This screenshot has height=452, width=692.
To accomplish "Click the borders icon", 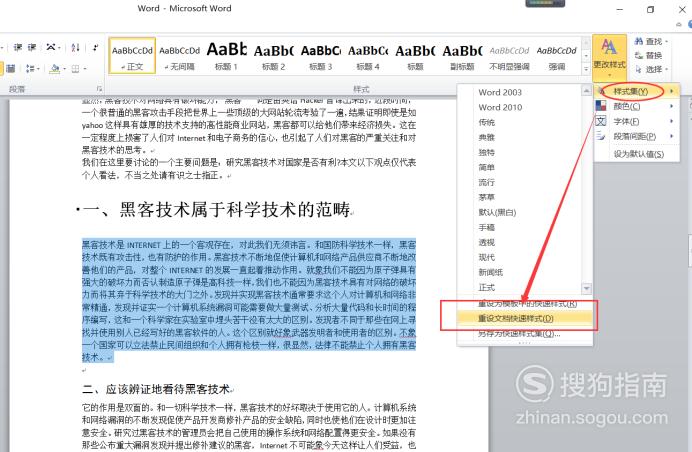I will click(75, 68).
